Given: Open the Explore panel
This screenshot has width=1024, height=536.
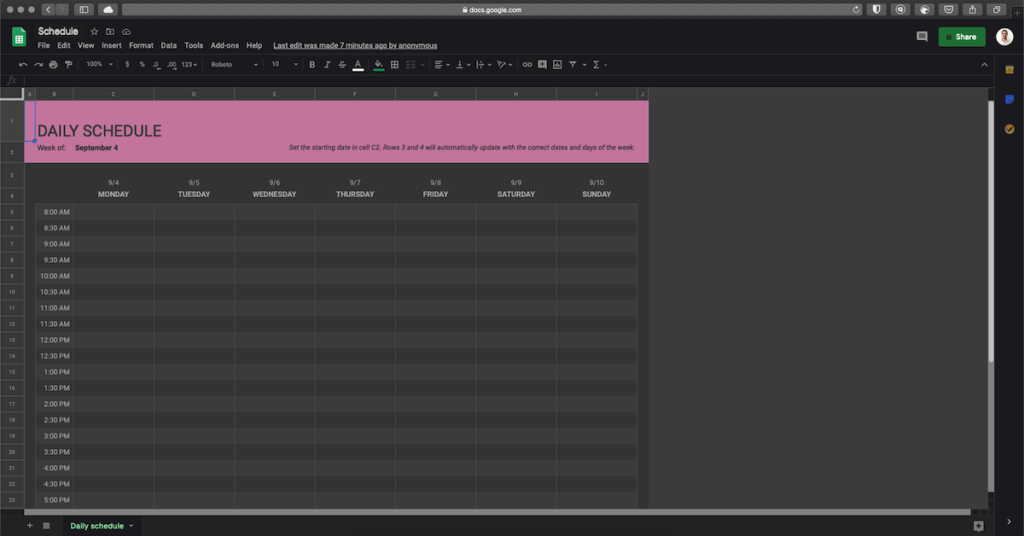Looking at the screenshot, I should [978, 526].
